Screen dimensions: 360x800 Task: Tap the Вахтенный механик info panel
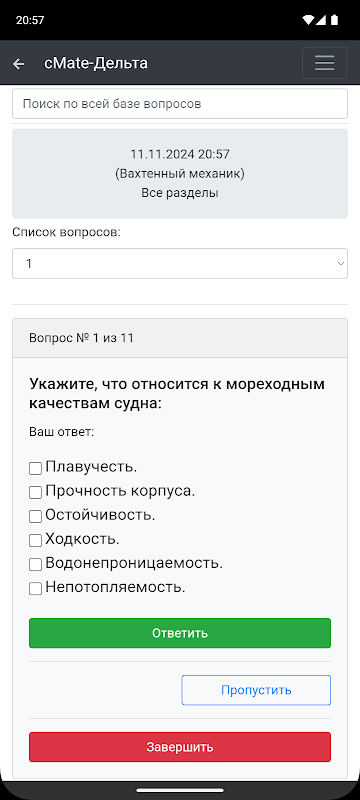180,173
